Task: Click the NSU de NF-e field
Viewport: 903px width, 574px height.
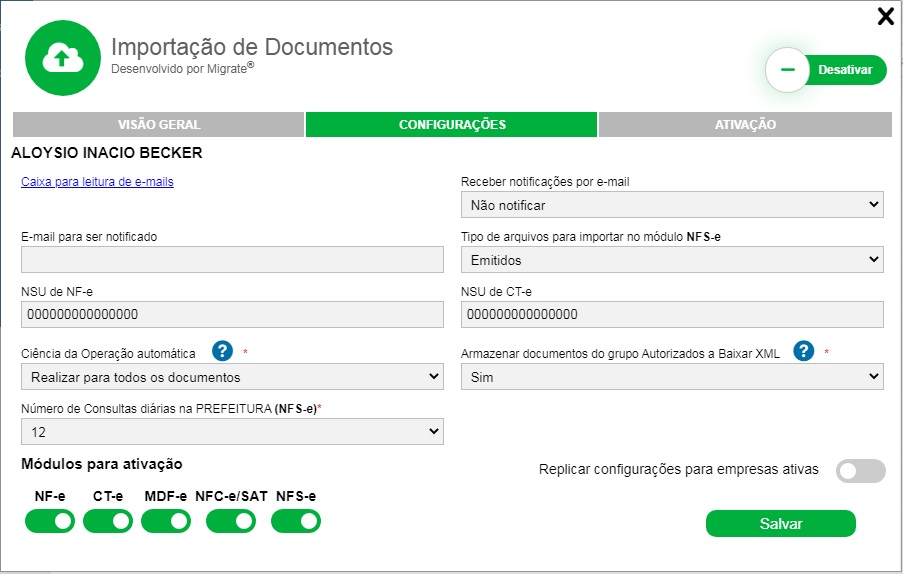Action: click(232, 315)
